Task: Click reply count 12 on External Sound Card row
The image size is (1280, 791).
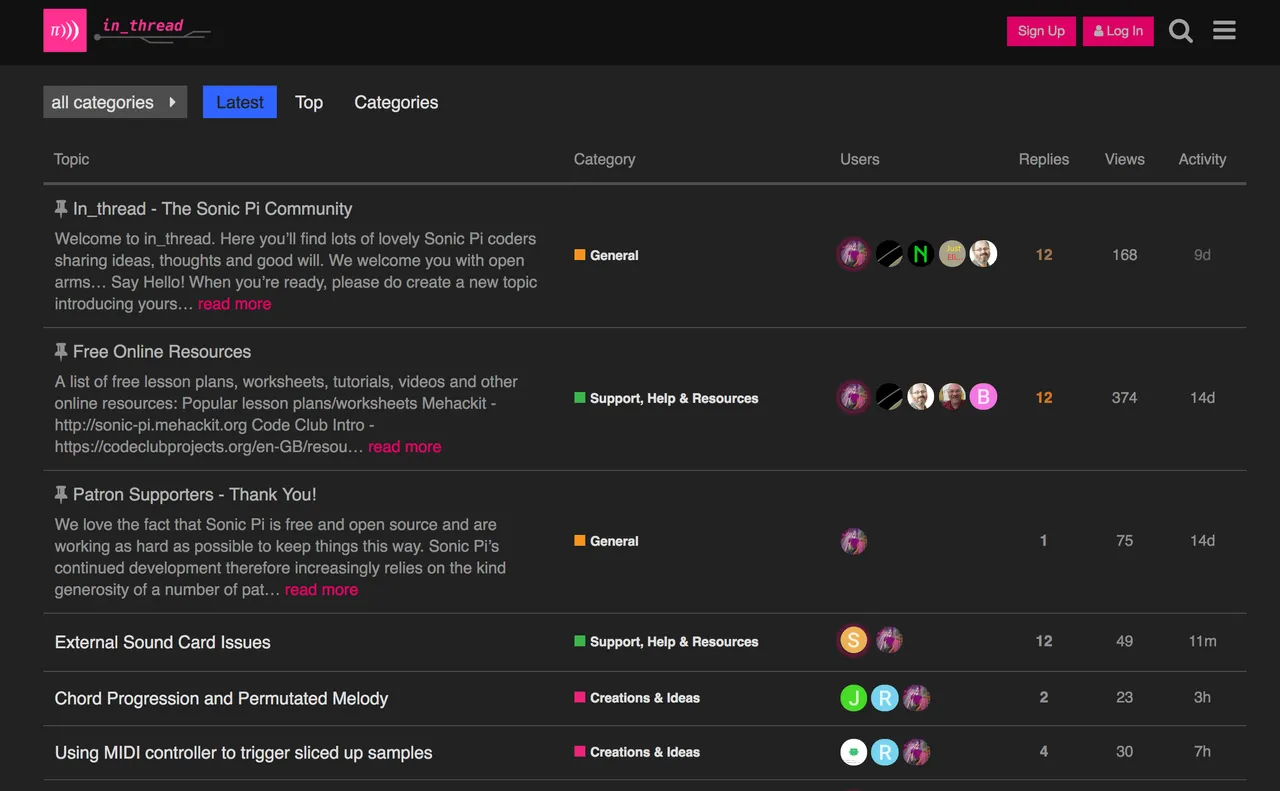Action: [1044, 641]
